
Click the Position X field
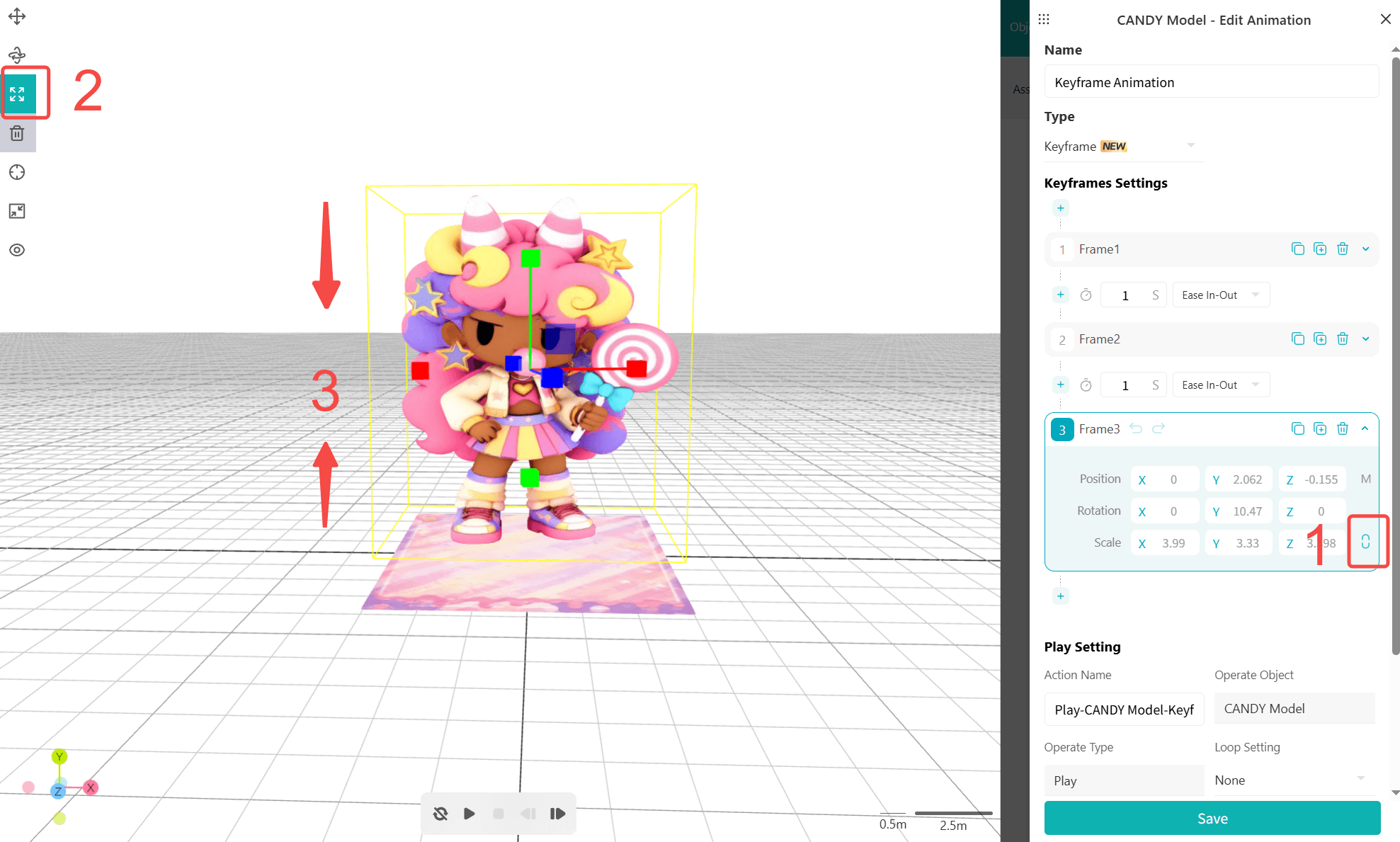[x=1165, y=479]
